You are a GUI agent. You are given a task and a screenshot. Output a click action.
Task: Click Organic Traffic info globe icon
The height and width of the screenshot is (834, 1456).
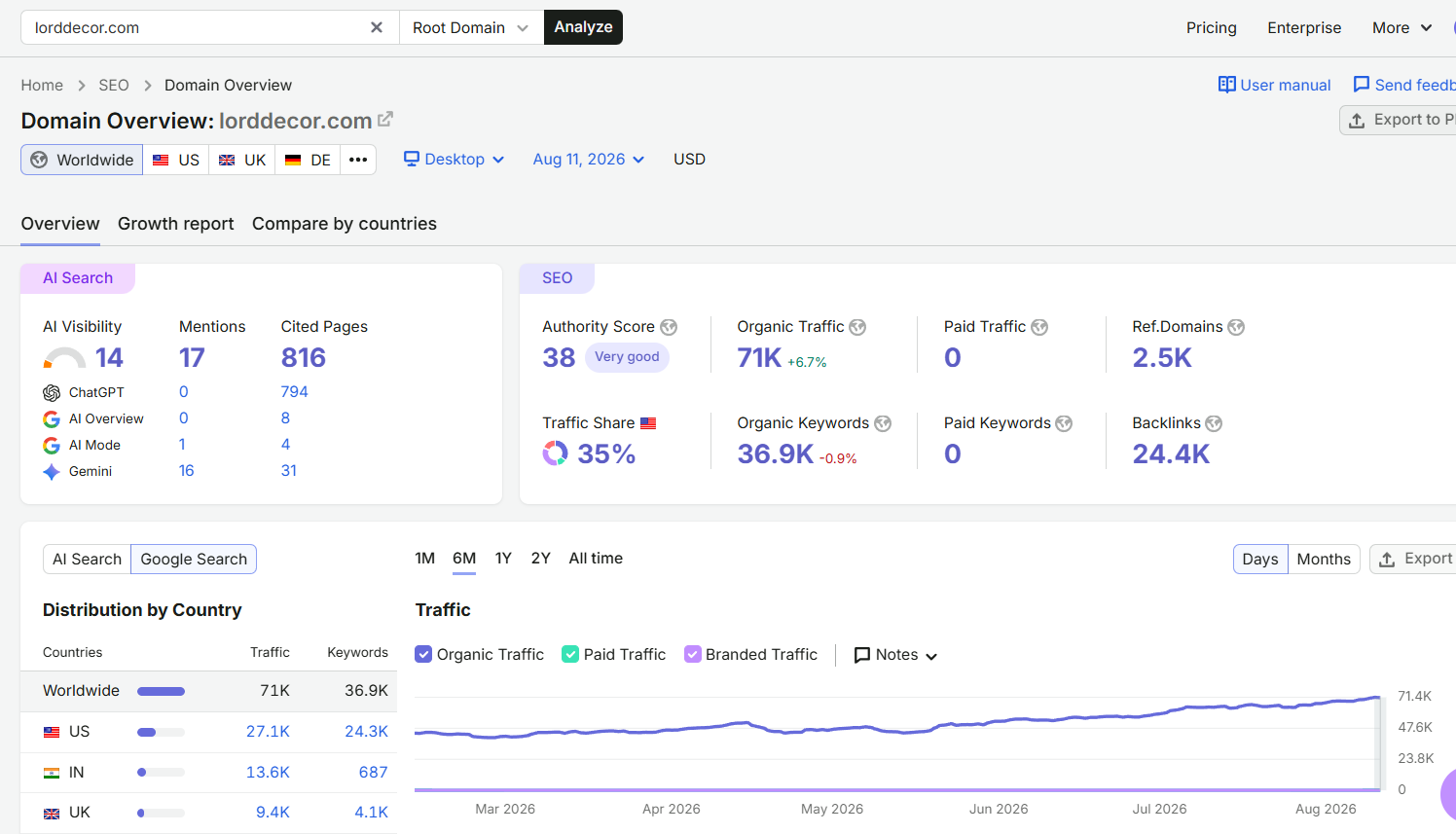pyautogui.click(x=857, y=327)
